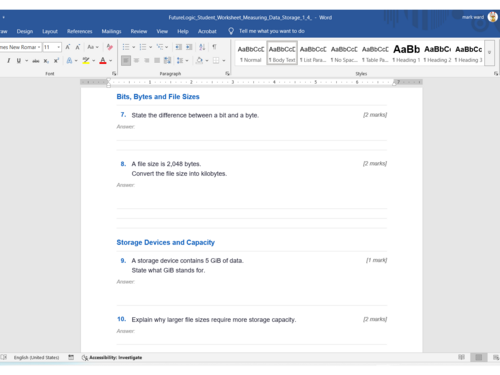Apply the Text Effects icon
Screen dimensions: 500x375
[x=69, y=60]
